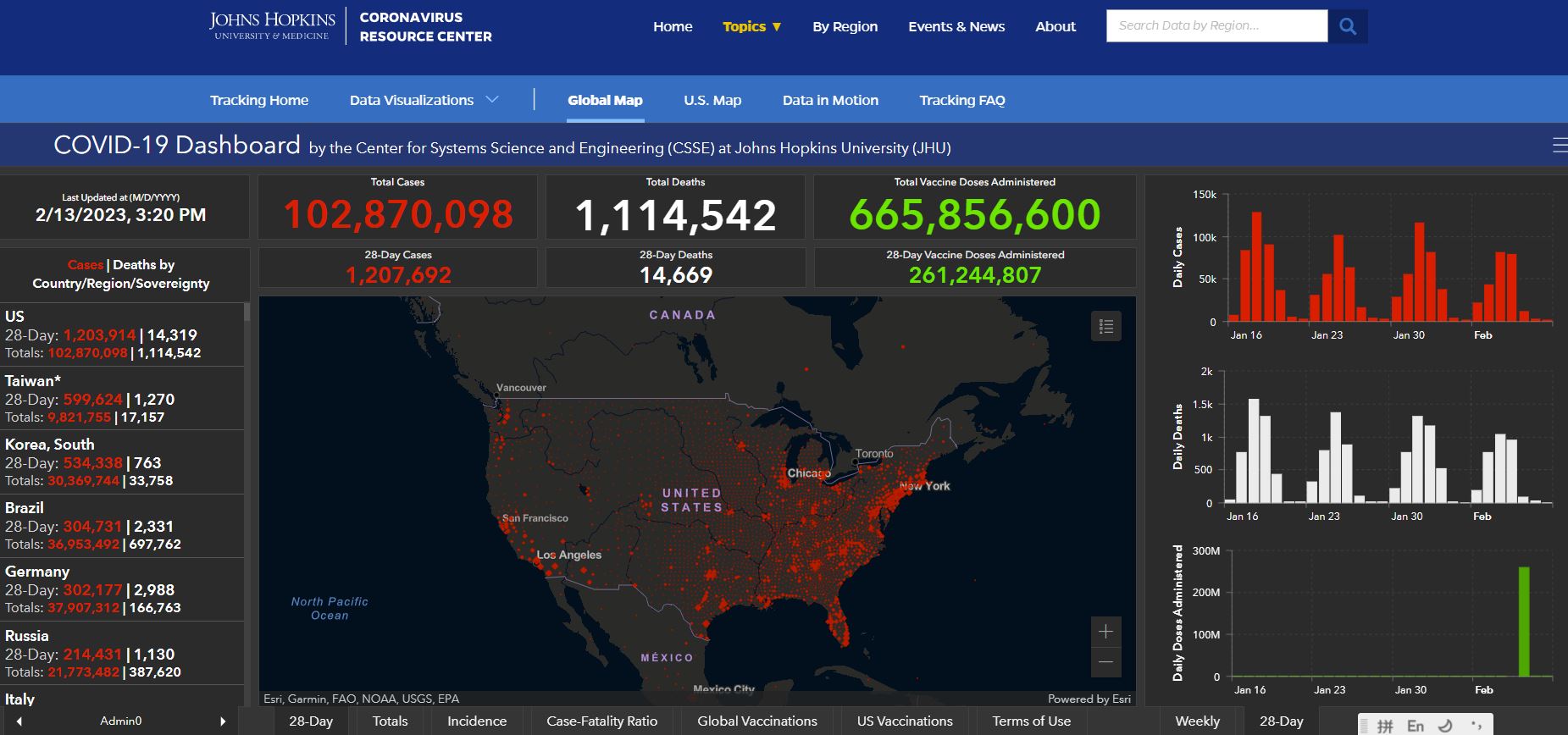This screenshot has height=735, width=1568.
Task: Click the Johns Hopkins University logo
Action: (x=272, y=25)
